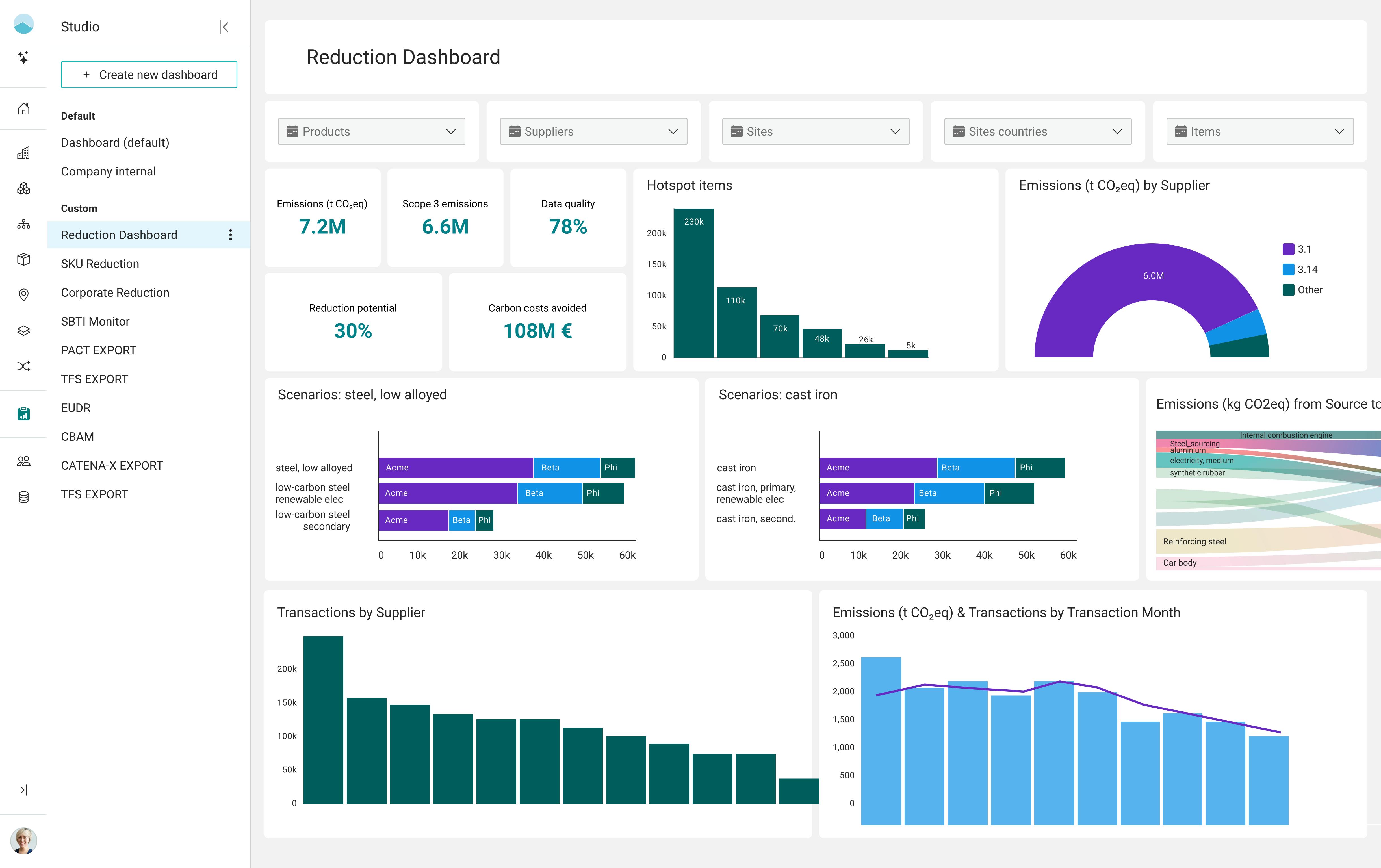Screen dimensions: 1381x868
Task: Select the database stack sidebar icon
Action: (23, 497)
